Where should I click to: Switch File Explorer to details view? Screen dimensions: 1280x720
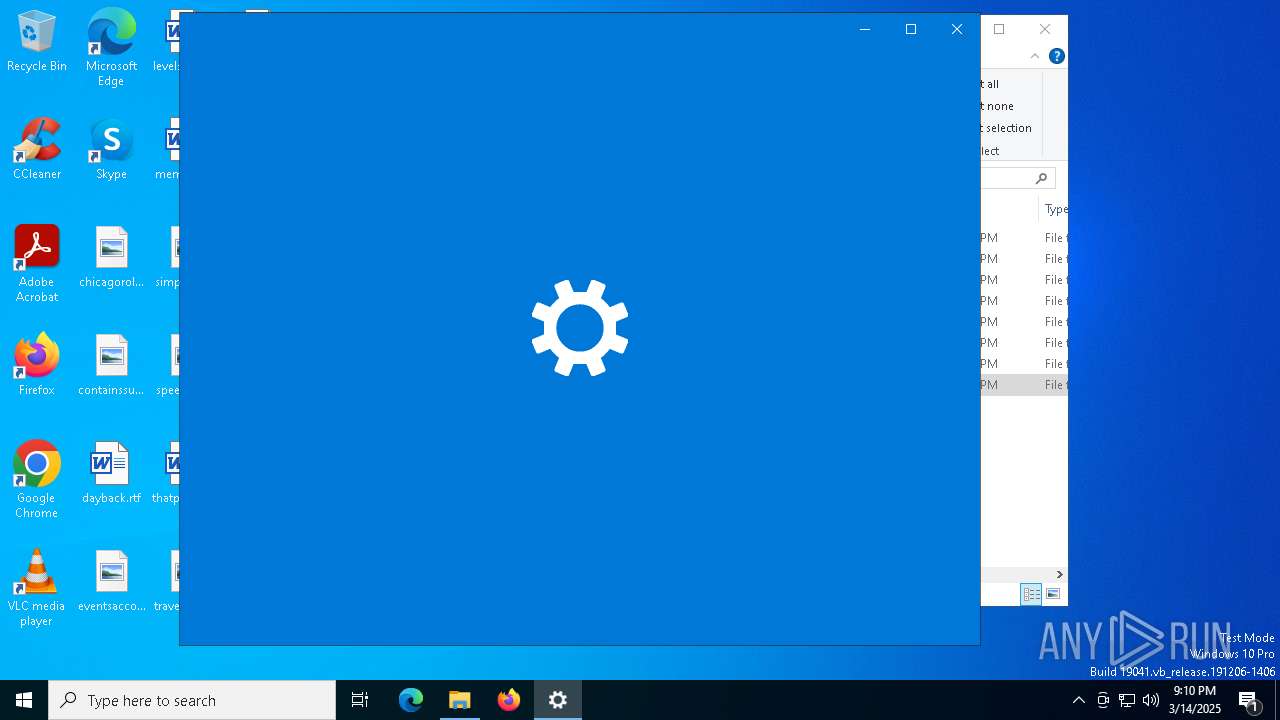tap(1031, 594)
